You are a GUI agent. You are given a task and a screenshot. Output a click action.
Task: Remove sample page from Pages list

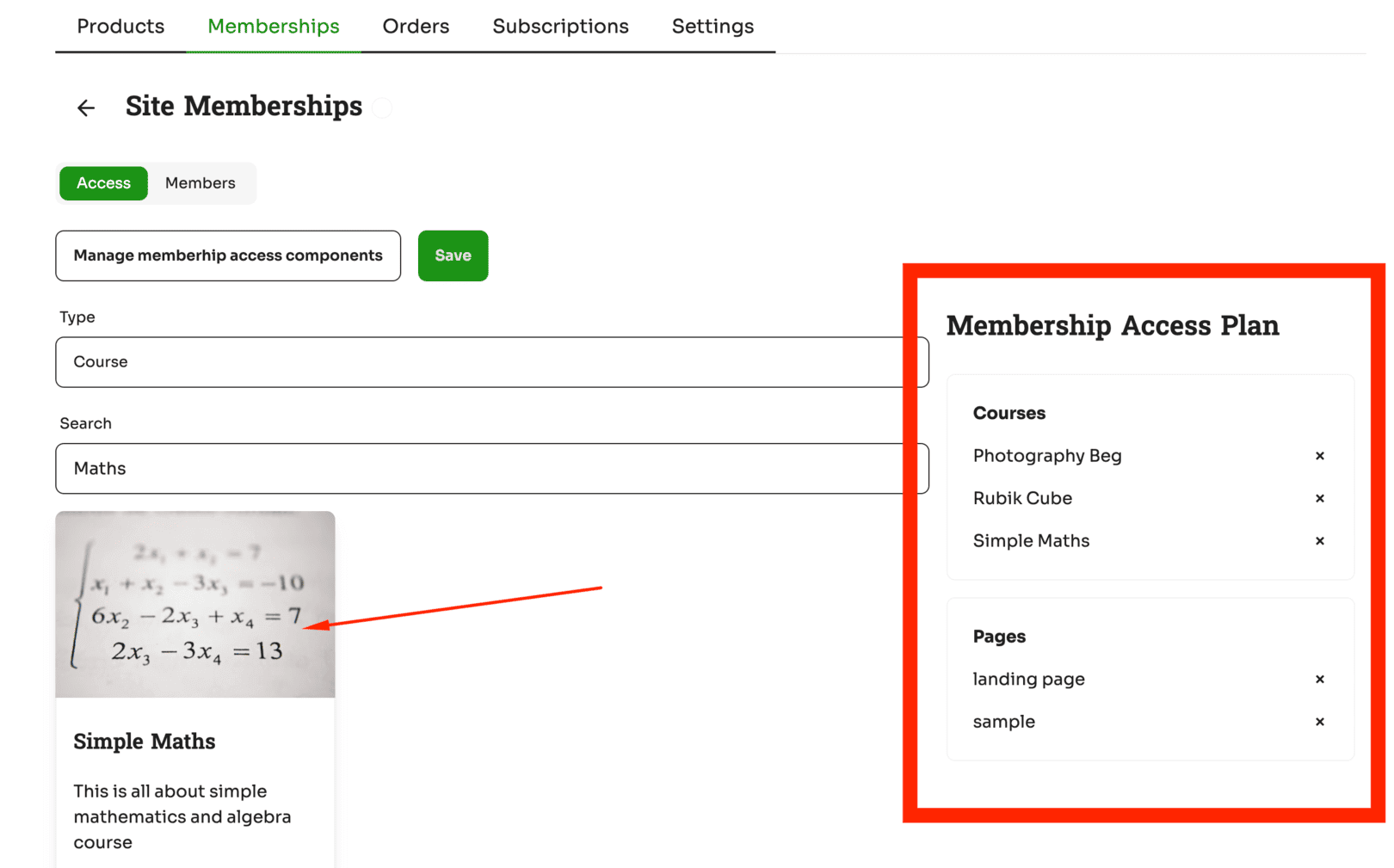[x=1319, y=722]
